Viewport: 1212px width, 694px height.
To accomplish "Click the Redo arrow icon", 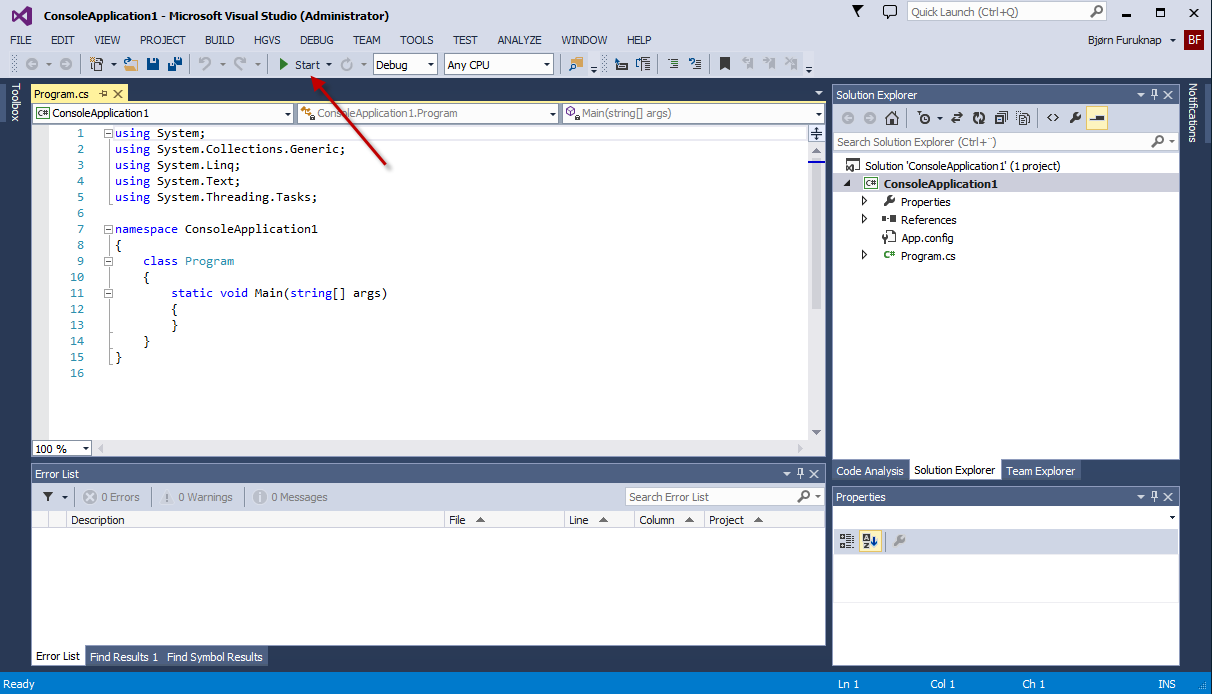I will 240,64.
